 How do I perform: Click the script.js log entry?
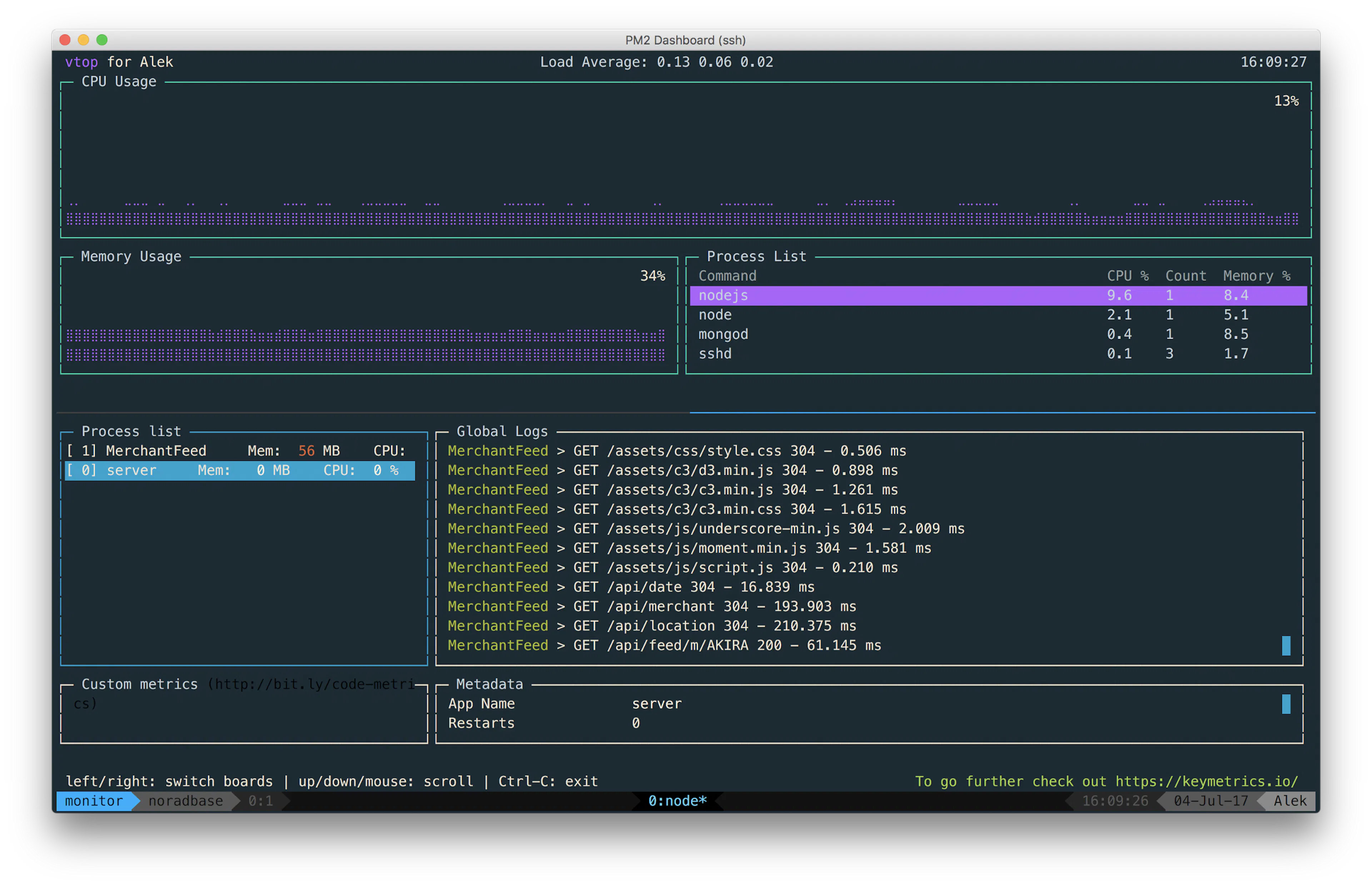(673, 568)
